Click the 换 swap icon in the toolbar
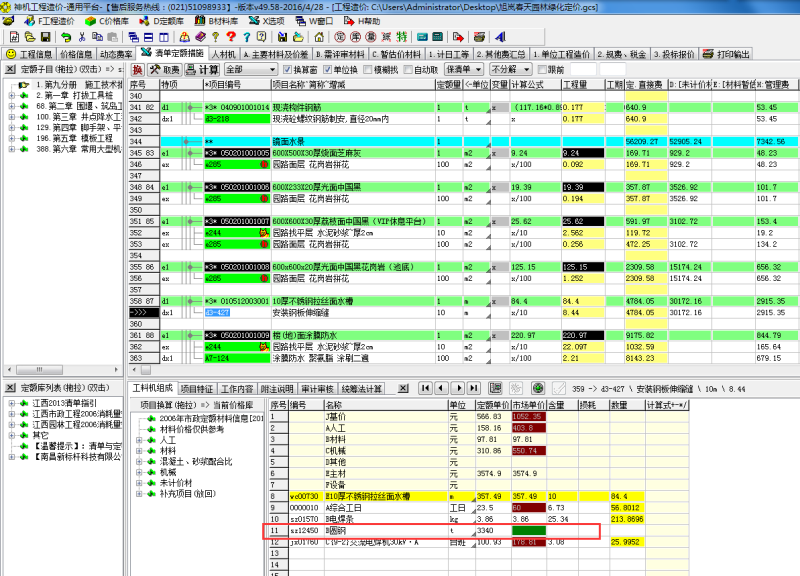The height and width of the screenshot is (576, 800). click(138, 70)
